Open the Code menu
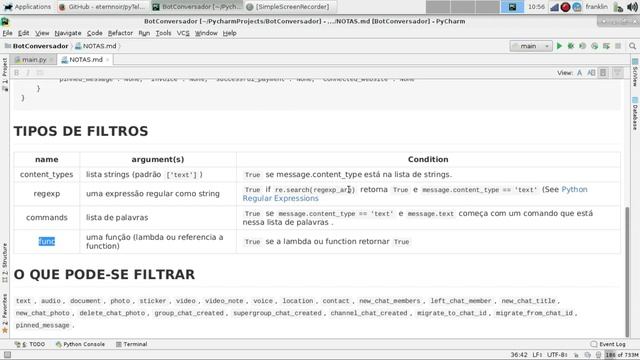640x360 pixels. click(94, 33)
